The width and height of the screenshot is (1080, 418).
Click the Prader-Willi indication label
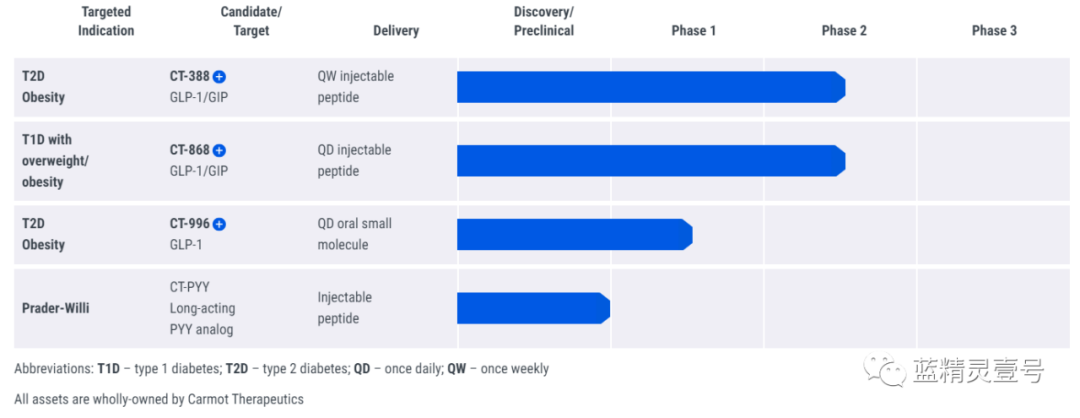[56, 308]
